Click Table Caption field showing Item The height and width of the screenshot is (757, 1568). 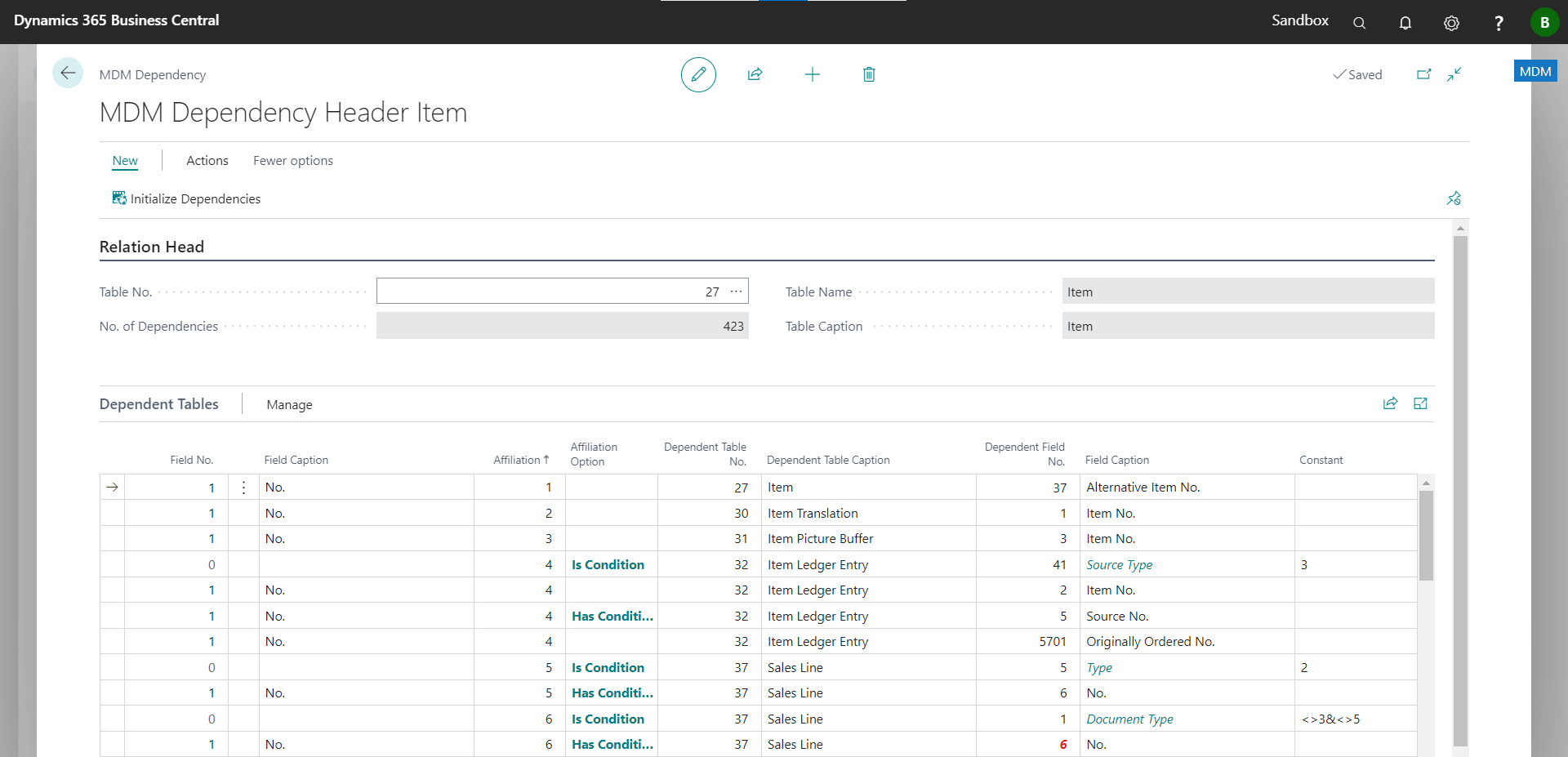[1248, 326]
